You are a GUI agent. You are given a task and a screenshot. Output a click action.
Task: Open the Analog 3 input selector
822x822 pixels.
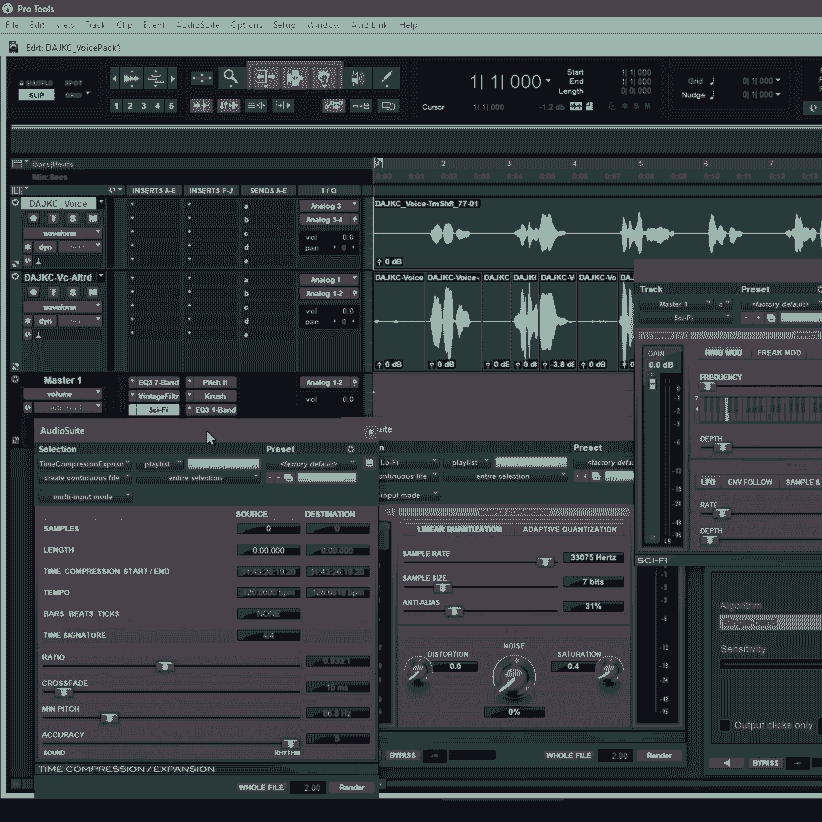point(327,206)
